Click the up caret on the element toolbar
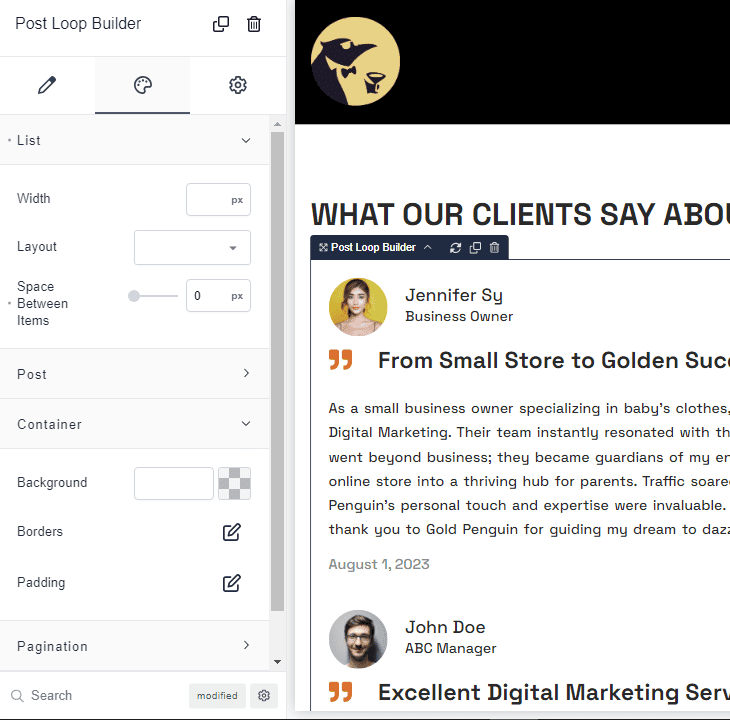Image resolution: width=730 pixels, height=720 pixels. [428, 247]
